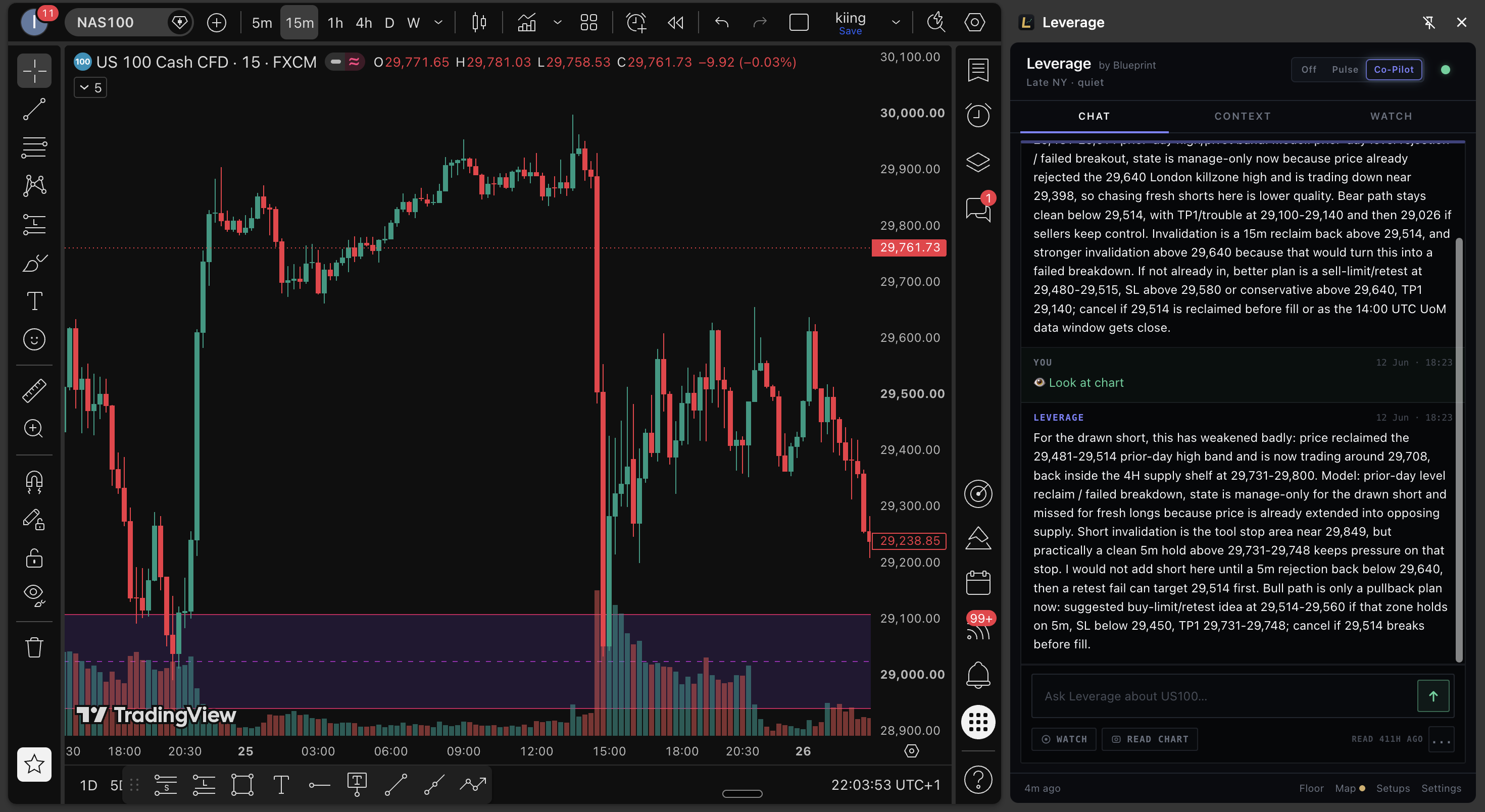Viewport: 1485px width, 812px height.
Task: Open the notifications bell icon
Action: pos(978,676)
